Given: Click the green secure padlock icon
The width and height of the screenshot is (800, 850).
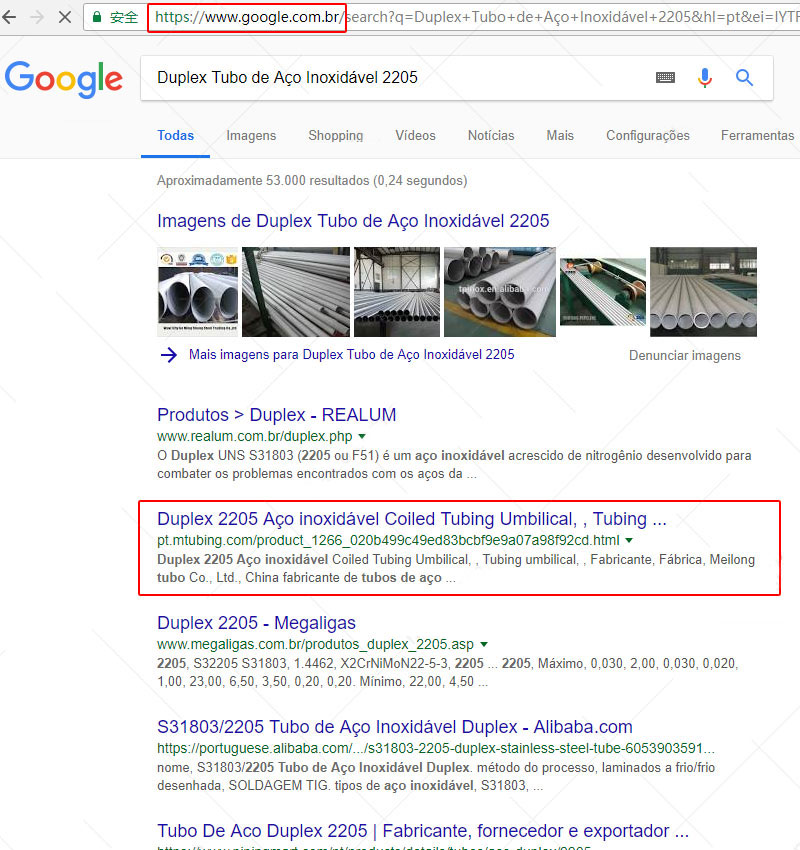Looking at the screenshot, I should 96,17.
